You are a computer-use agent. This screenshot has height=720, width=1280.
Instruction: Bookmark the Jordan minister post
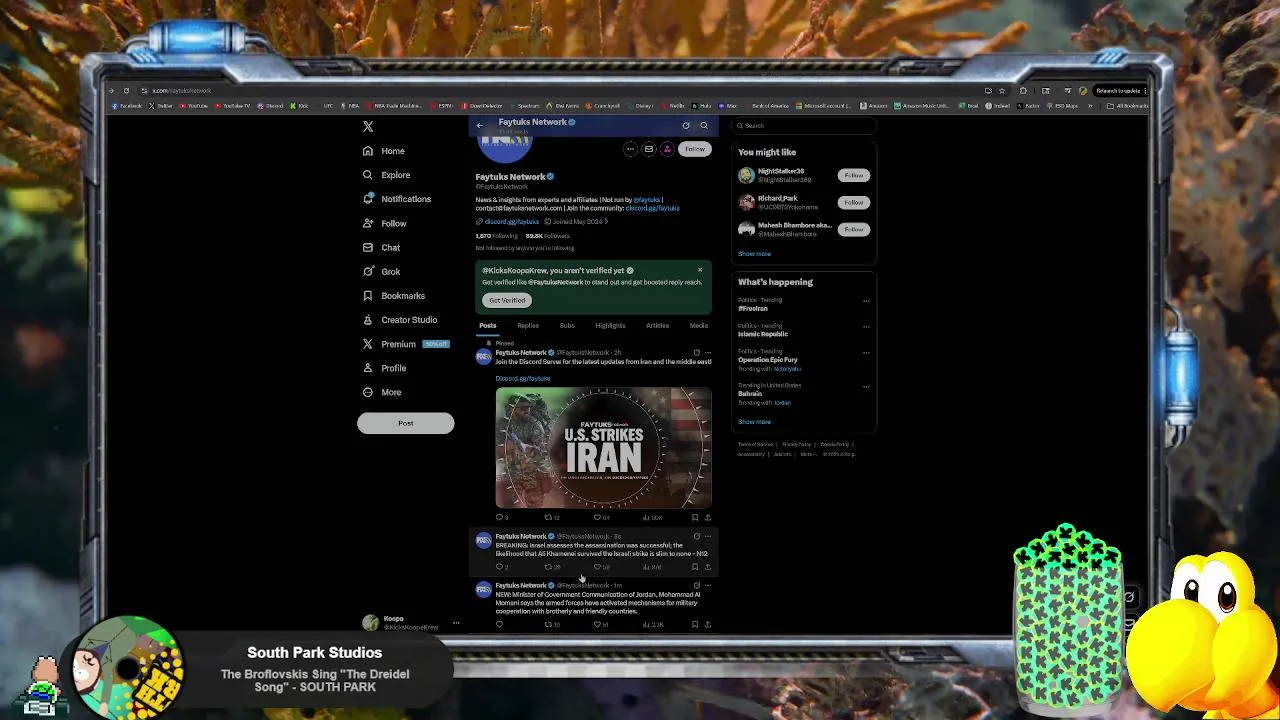(x=695, y=625)
